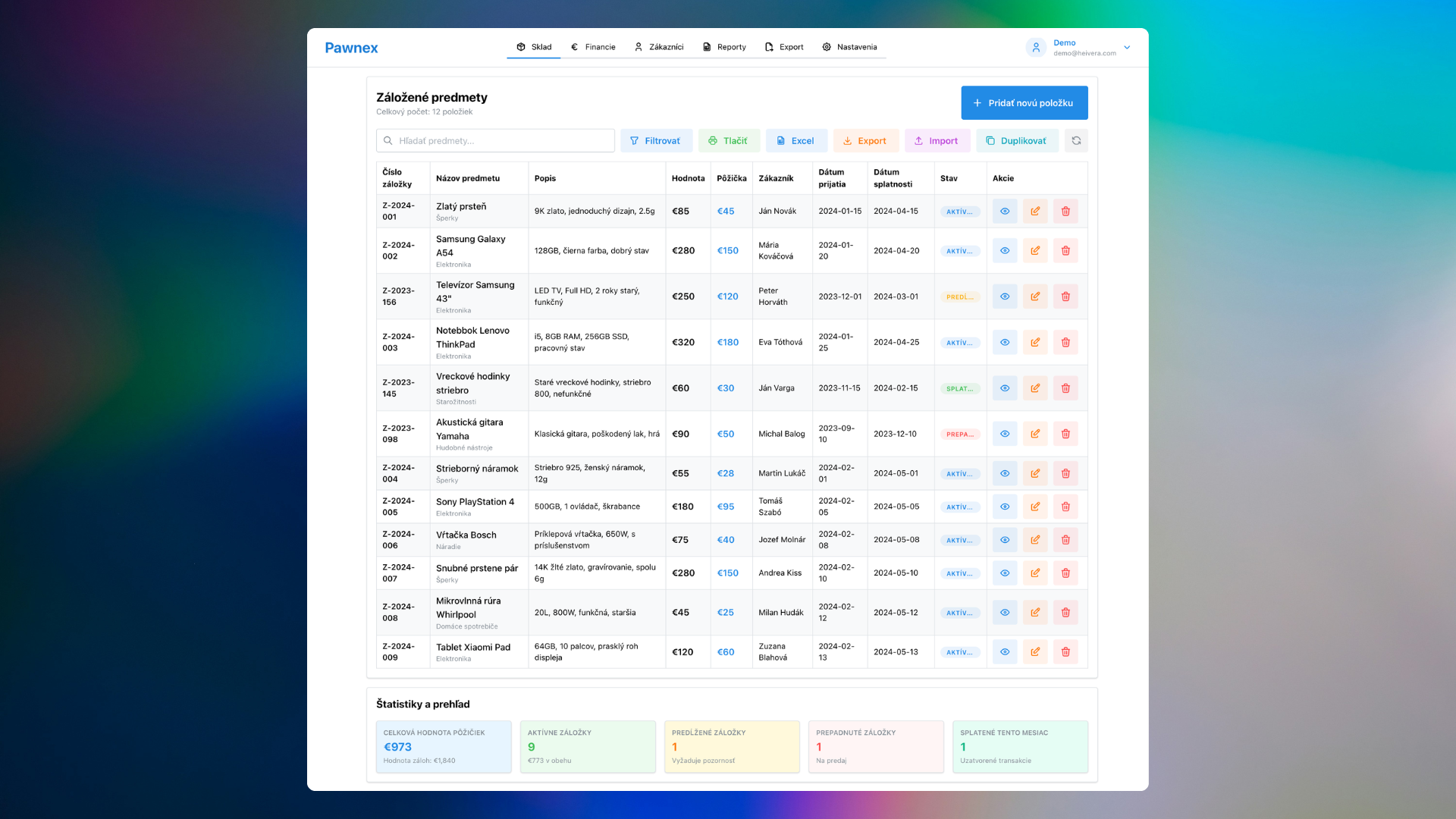
Task: Click edit icon for Akustická gitara Yamaha
Action: point(1034,434)
